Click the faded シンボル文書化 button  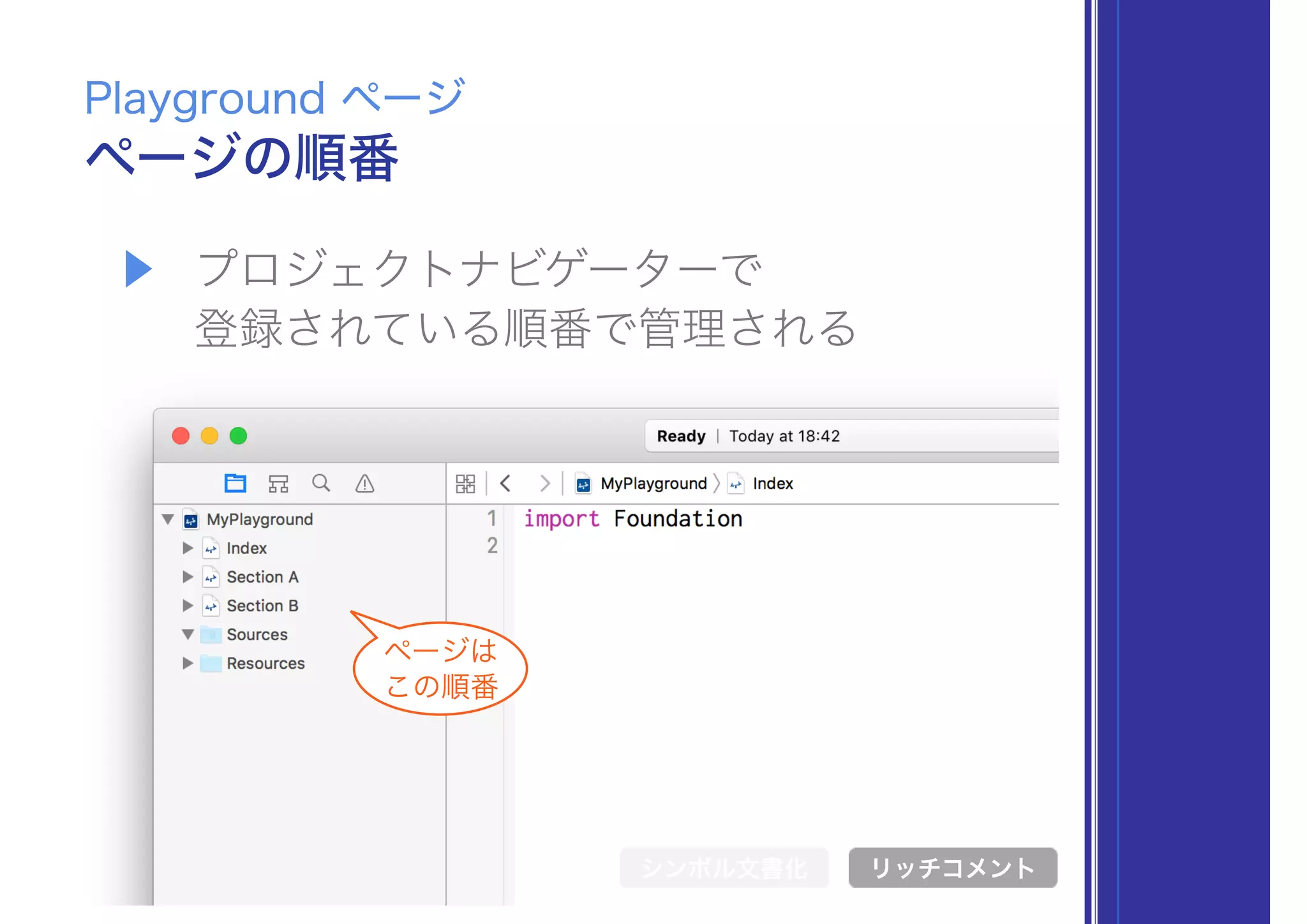[x=724, y=868]
